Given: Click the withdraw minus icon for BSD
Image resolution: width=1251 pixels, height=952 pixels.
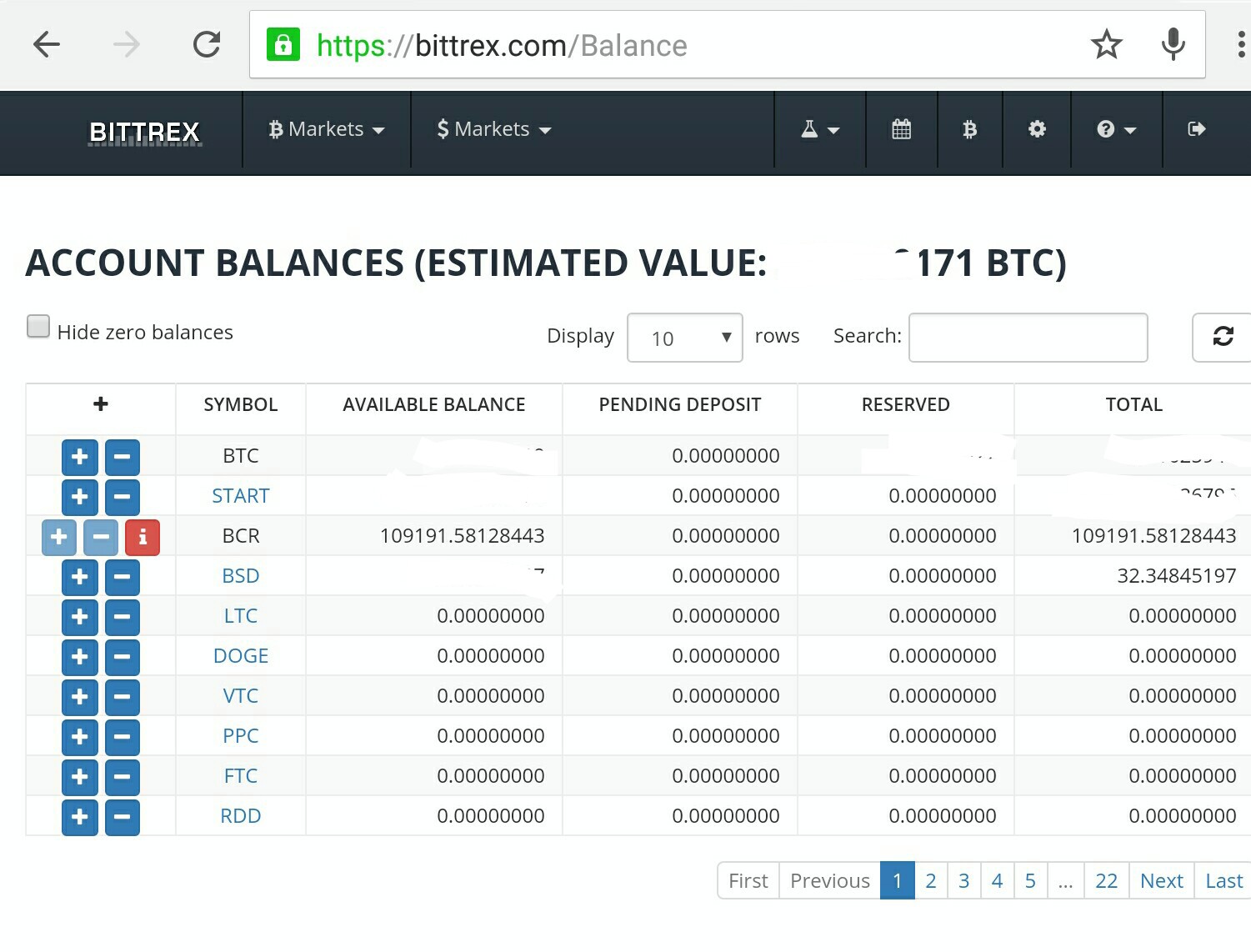Looking at the screenshot, I should 122,577.
